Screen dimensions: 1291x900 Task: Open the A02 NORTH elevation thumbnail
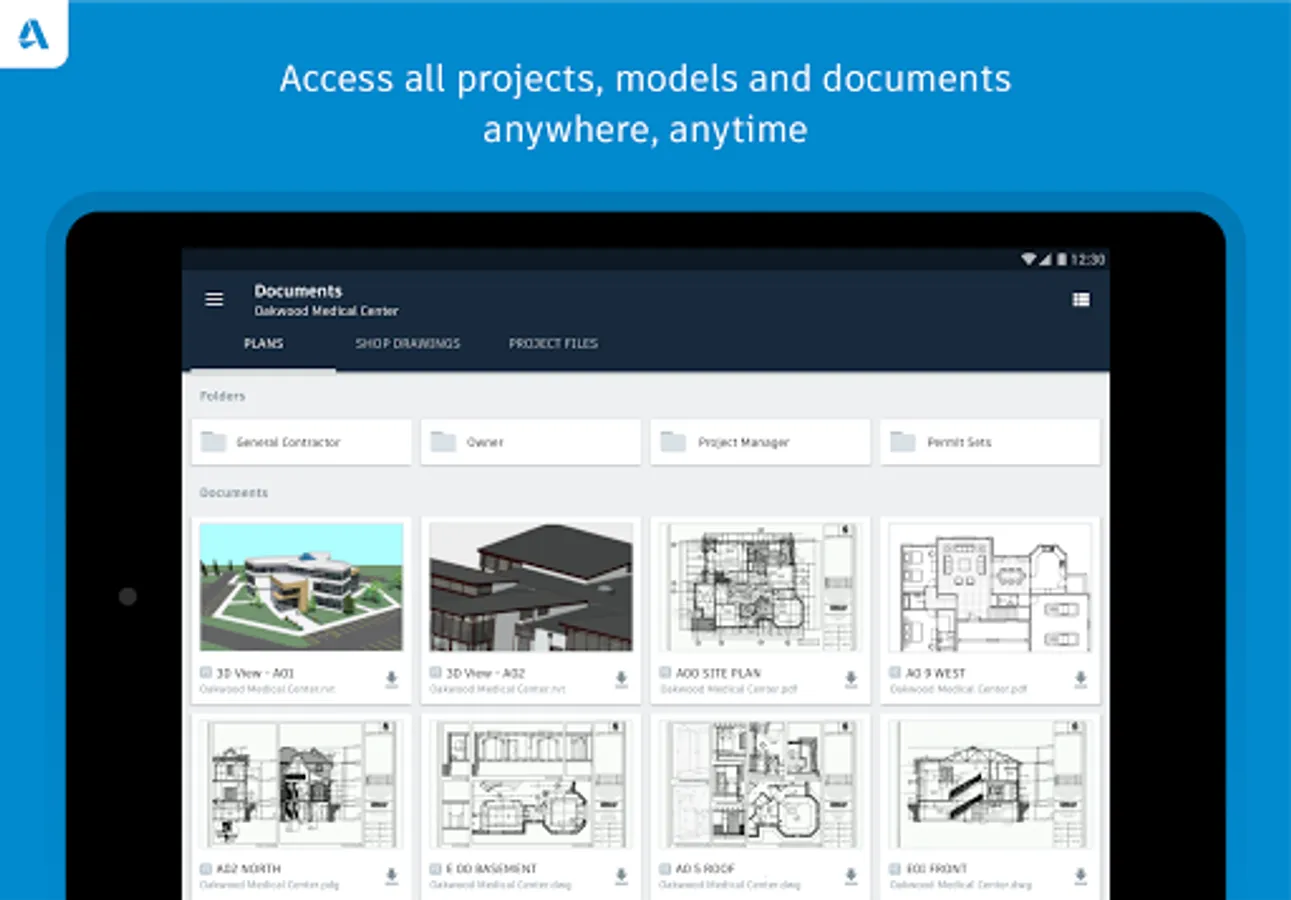[301, 784]
